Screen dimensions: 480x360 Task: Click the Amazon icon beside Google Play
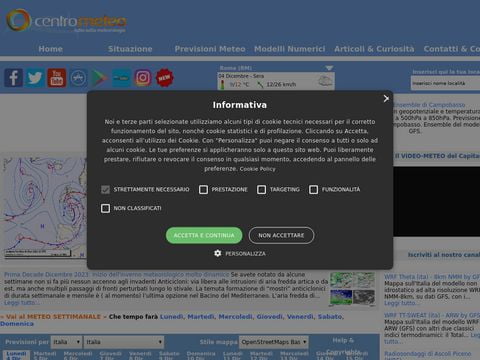pos(121,78)
